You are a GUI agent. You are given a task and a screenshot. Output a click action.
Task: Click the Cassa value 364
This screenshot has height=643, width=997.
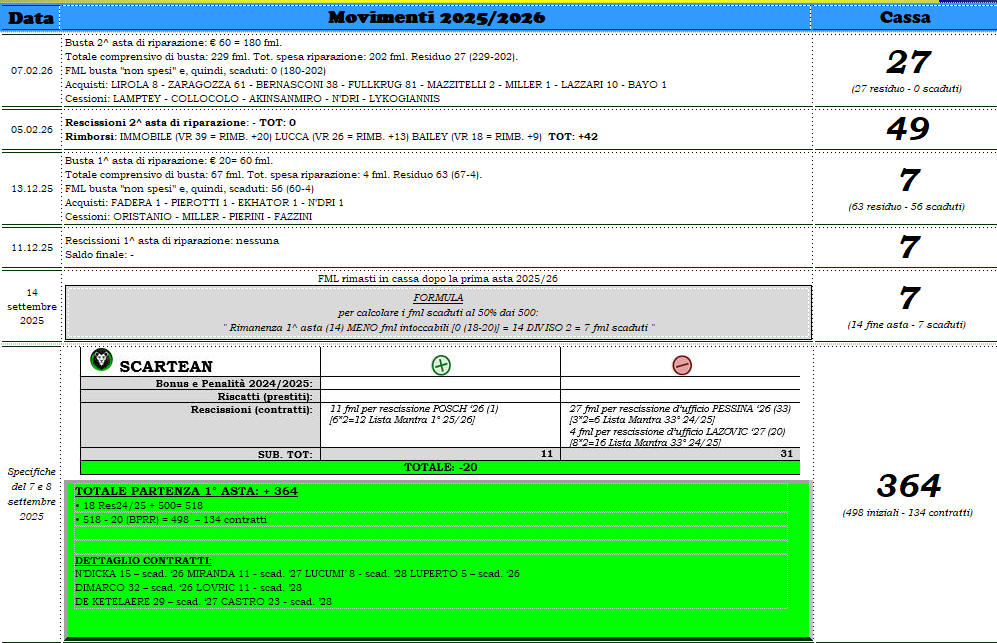click(x=908, y=486)
